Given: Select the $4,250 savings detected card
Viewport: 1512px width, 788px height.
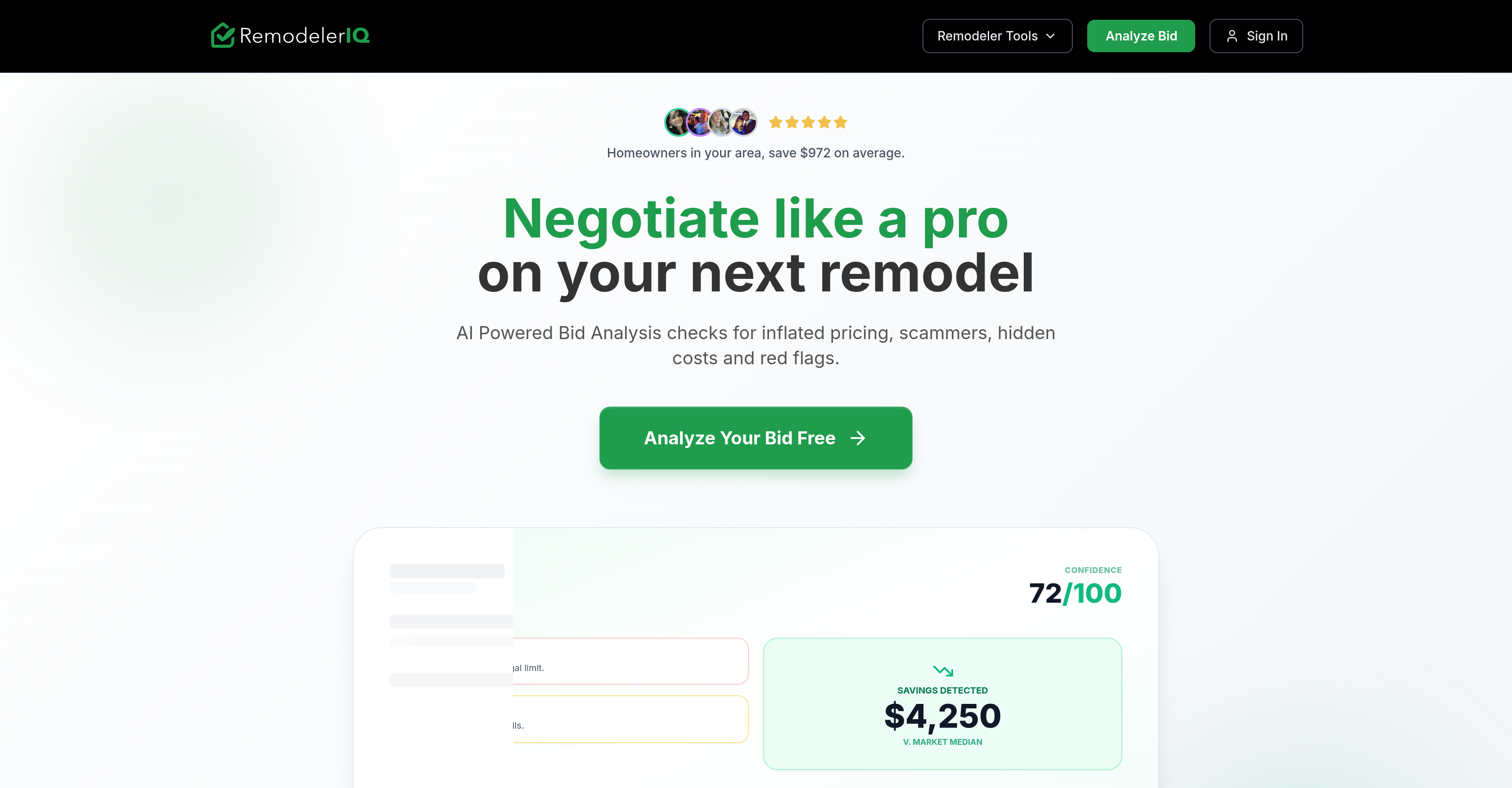Looking at the screenshot, I should (x=942, y=703).
